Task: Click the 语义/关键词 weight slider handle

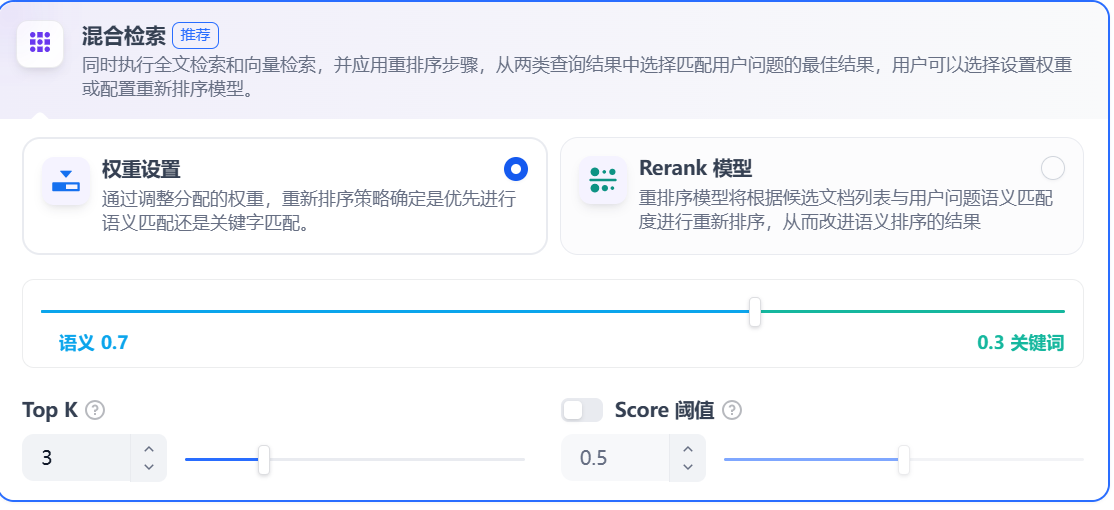Action: pyautogui.click(x=755, y=312)
